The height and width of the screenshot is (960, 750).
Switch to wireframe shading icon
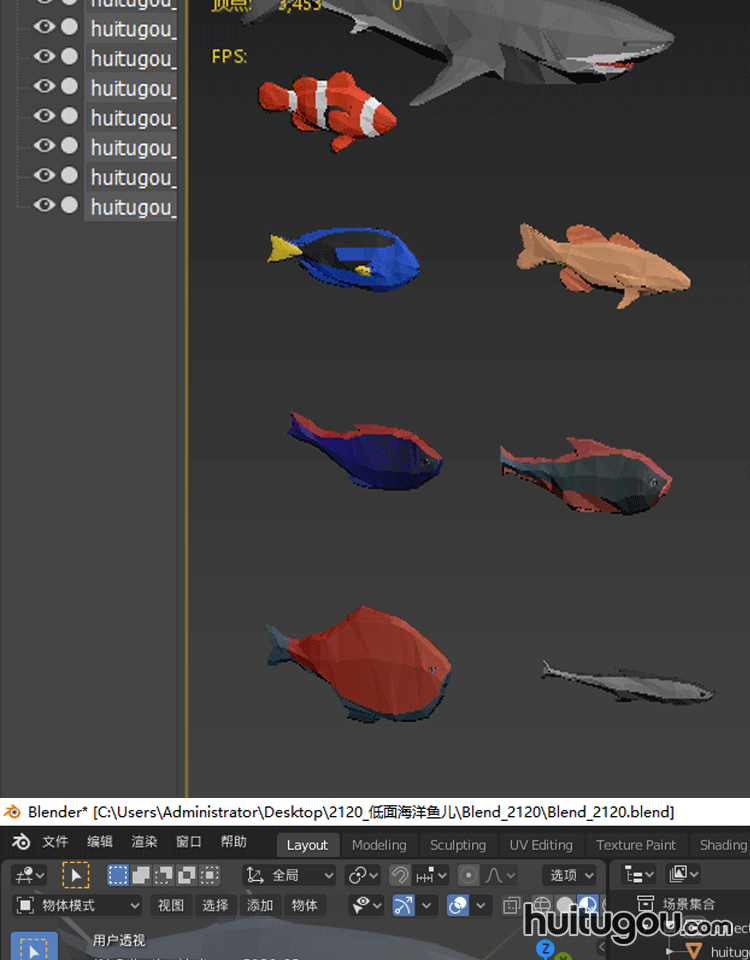click(542, 906)
